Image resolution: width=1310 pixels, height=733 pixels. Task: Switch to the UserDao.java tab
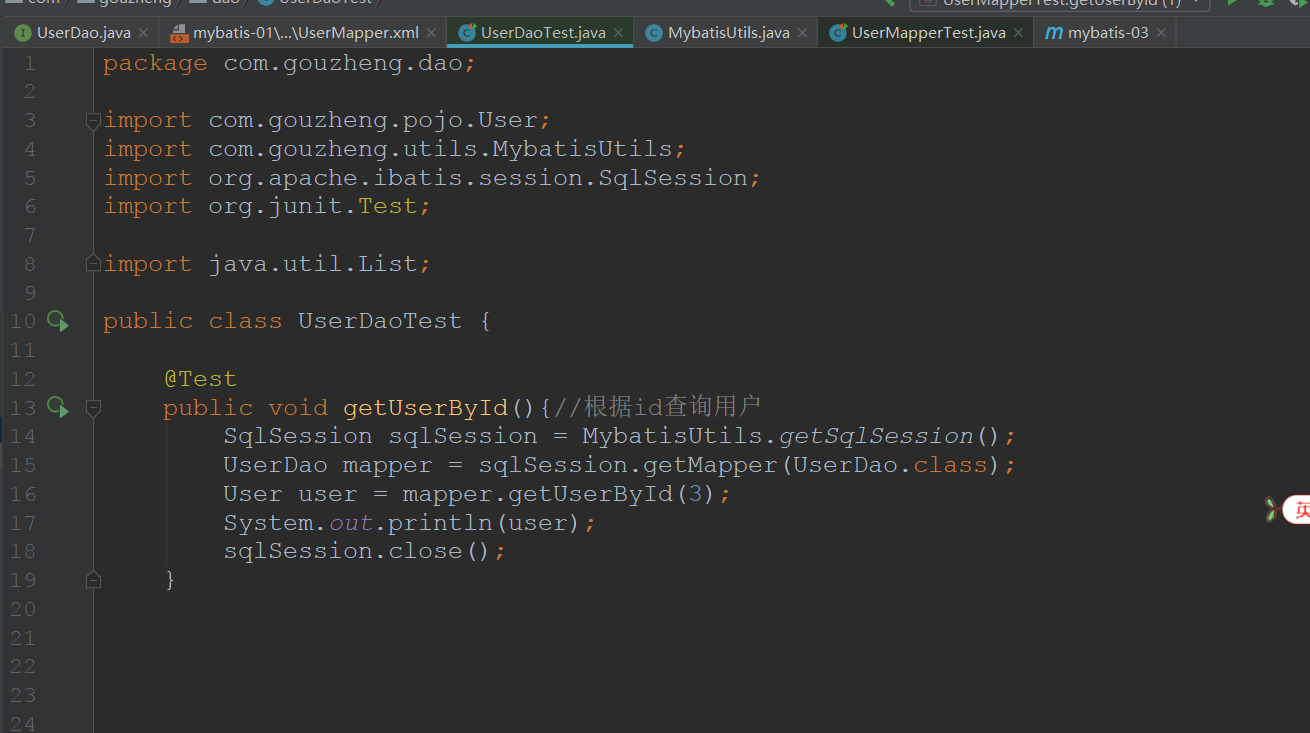(x=83, y=33)
